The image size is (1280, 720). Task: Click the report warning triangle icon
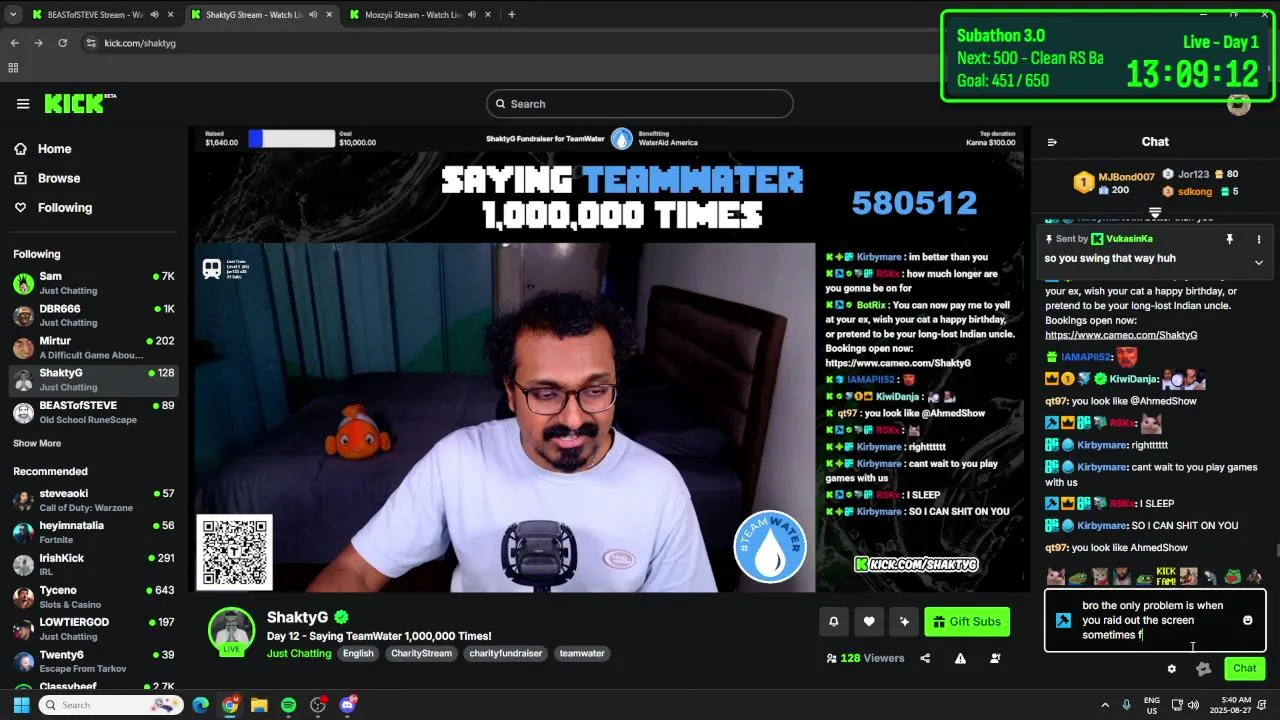(960, 658)
